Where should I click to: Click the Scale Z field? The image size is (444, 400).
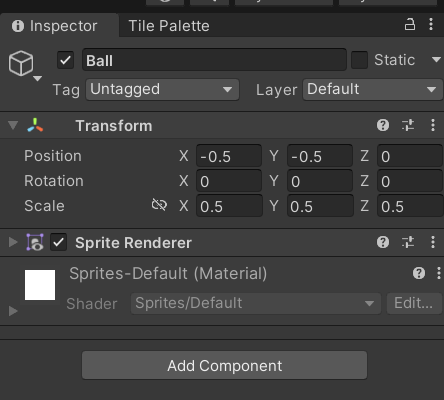click(x=410, y=206)
